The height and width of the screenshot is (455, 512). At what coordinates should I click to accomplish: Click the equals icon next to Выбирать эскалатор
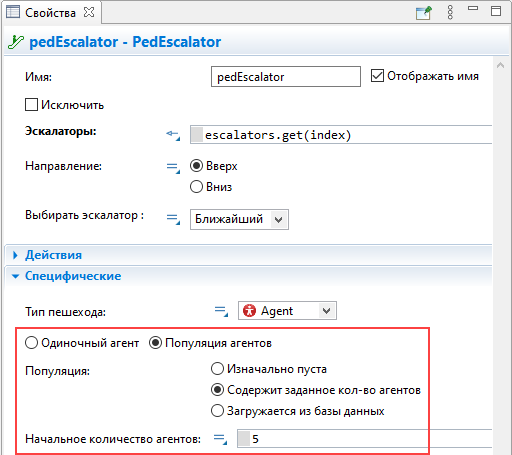(x=173, y=219)
